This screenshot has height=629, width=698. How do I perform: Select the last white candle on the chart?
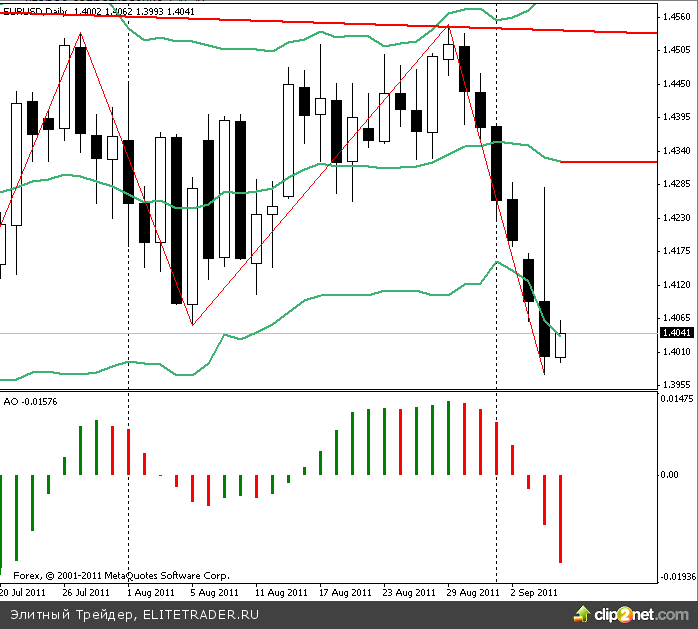(x=561, y=345)
